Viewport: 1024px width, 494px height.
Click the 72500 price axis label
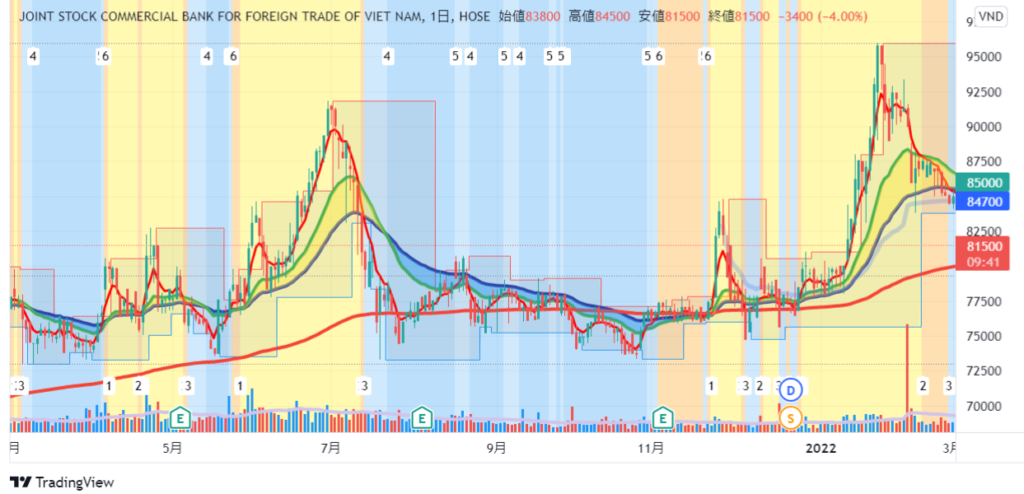985,370
